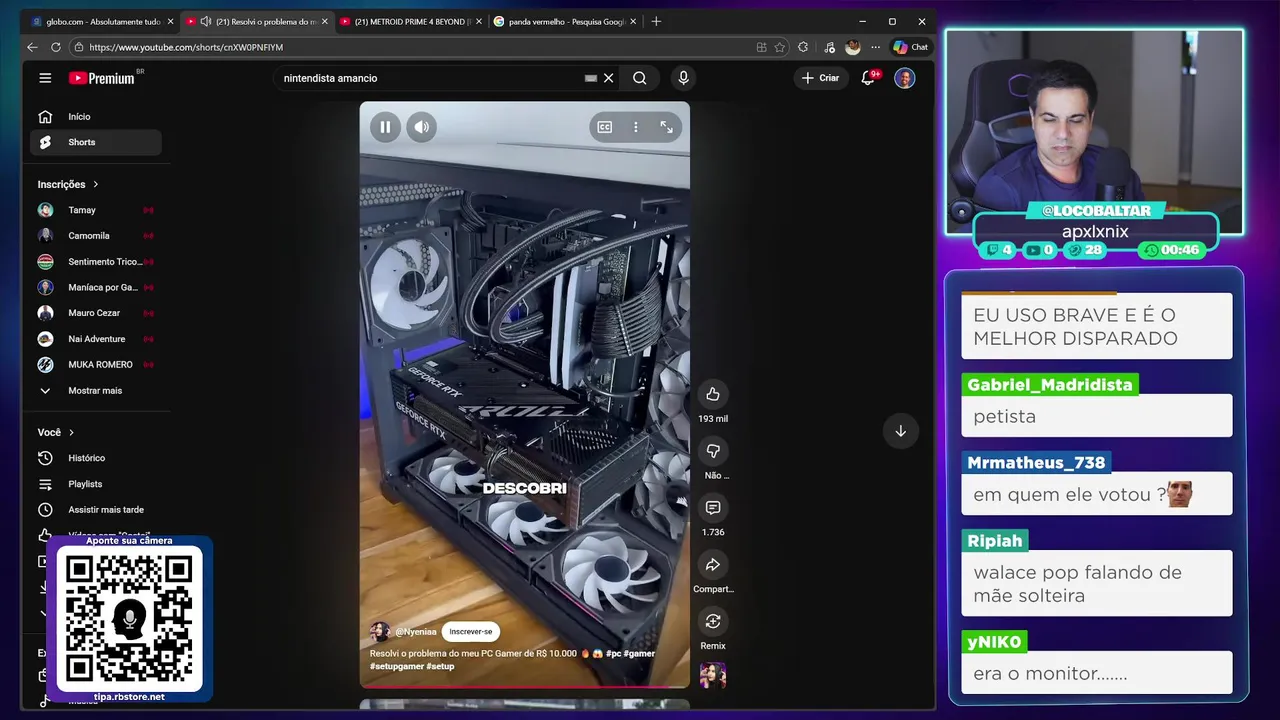Image resolution: width=1280 pixels, height=720 pixels.
Task: Close the METROID PRIME 4 tab
Action: pos(479,21)
